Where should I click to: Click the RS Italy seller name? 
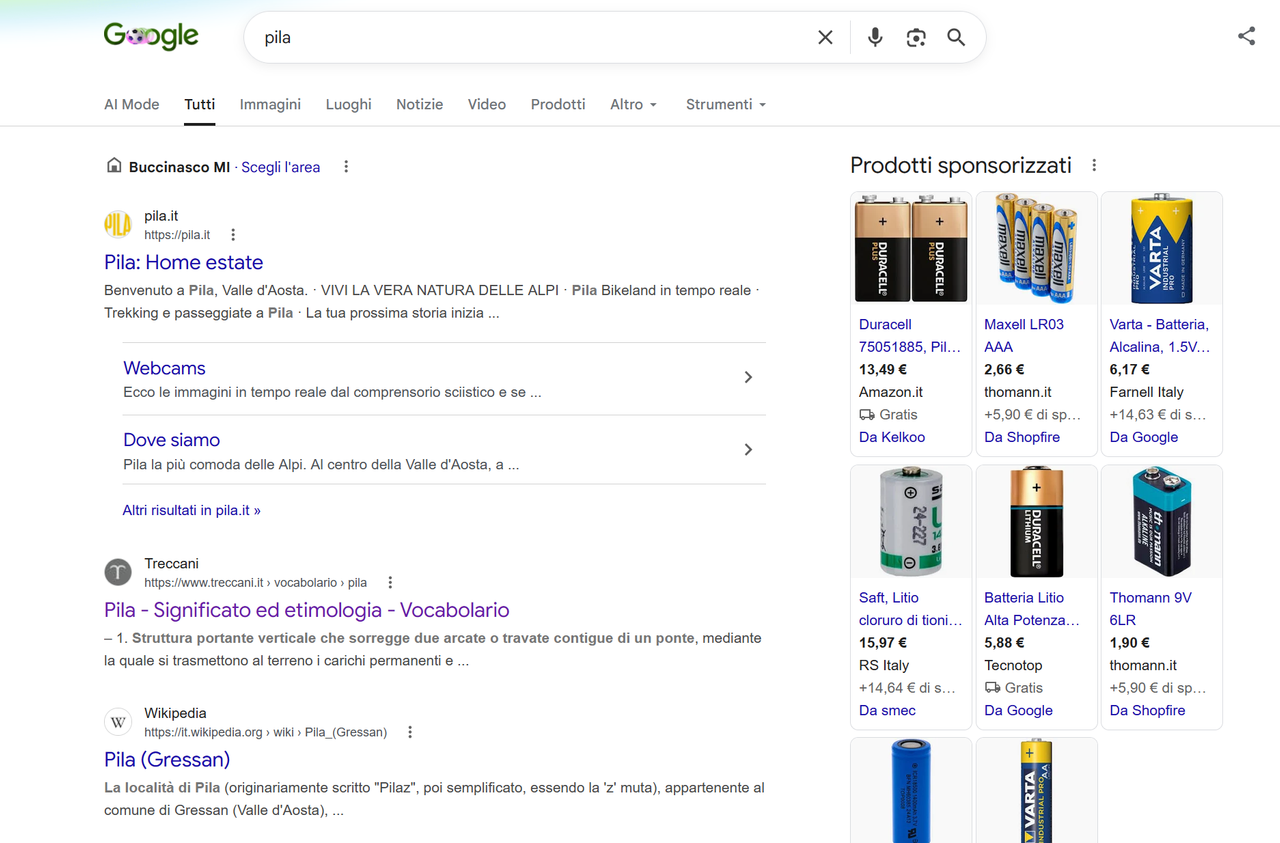(x=884, y=665)
